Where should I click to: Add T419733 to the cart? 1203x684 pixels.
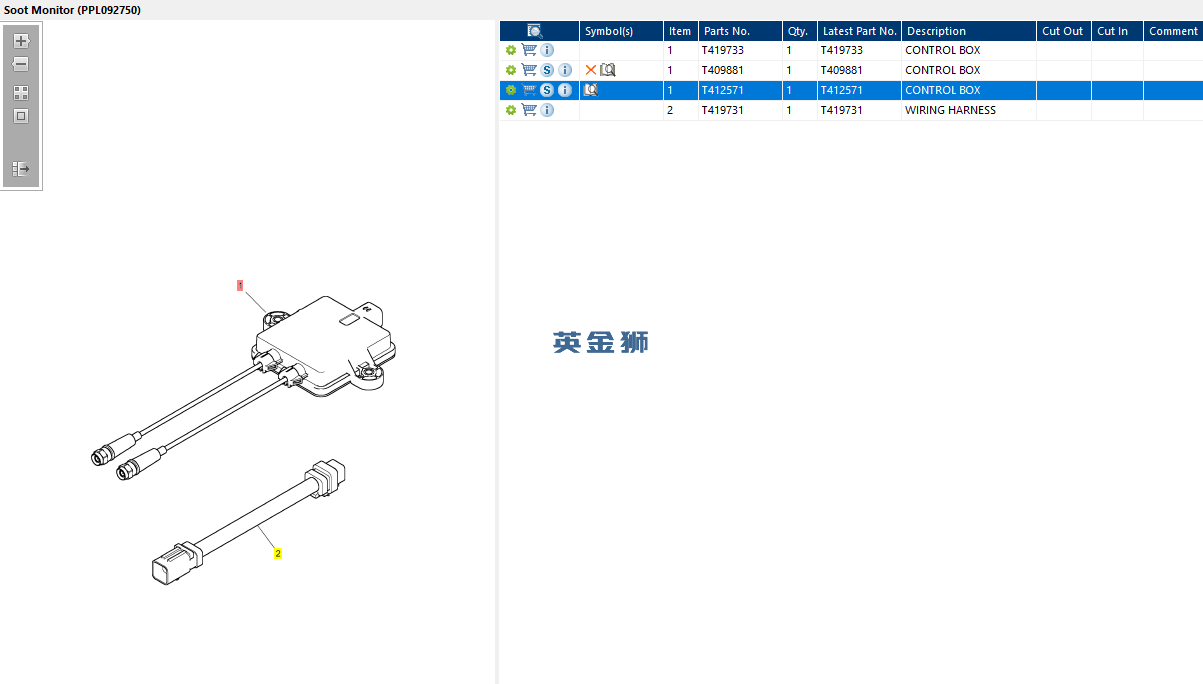coord(529,50)
